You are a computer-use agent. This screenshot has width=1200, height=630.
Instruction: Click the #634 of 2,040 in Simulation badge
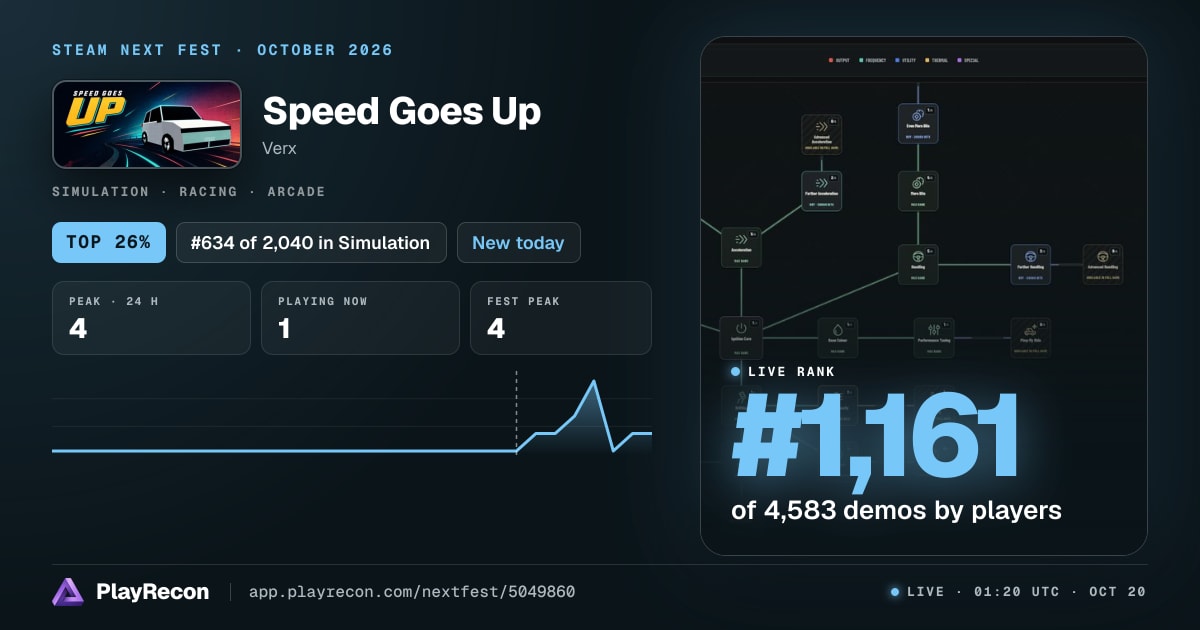tap(311, 243)
